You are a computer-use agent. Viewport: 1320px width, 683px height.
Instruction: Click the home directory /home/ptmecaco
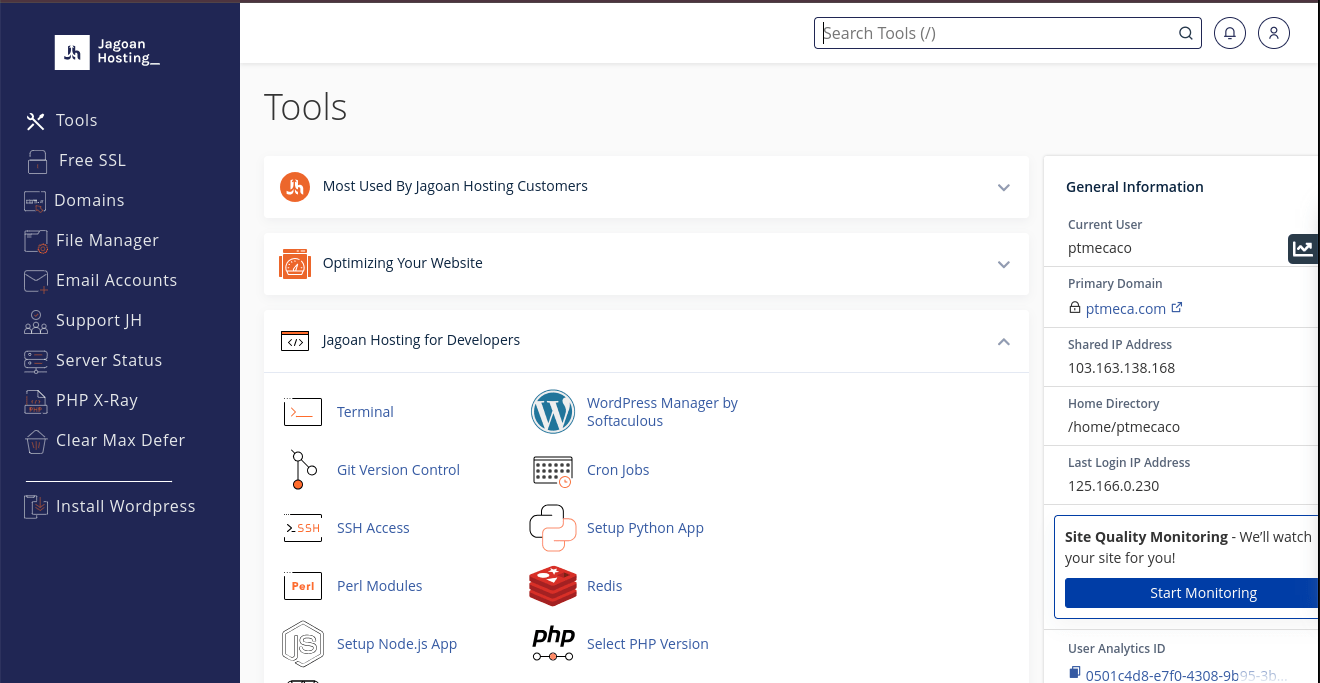click(x=1124, y=427)
